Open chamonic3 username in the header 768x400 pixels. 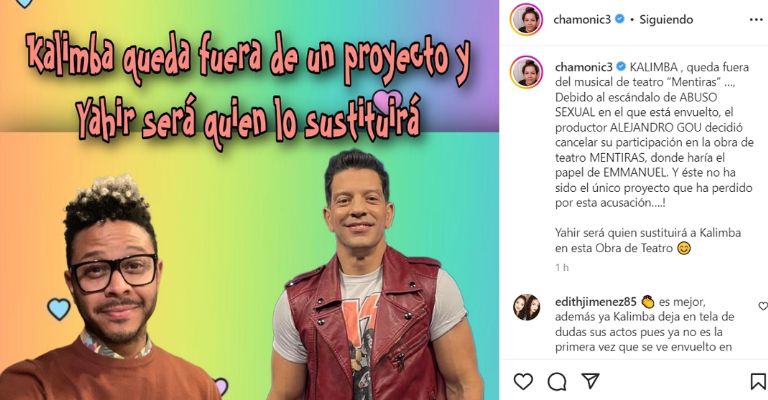pos(582,20)
